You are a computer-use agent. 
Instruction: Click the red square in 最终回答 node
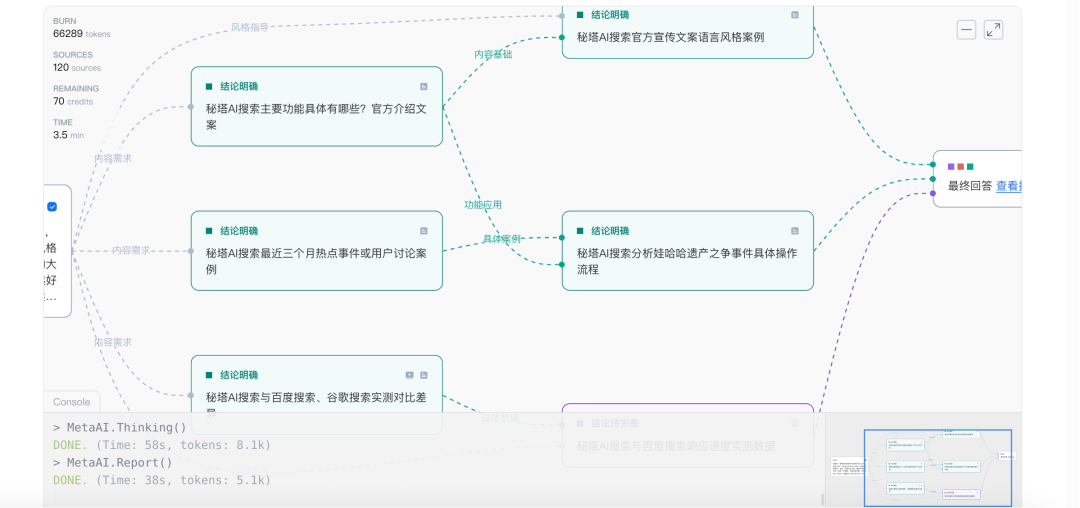(961, 167)
